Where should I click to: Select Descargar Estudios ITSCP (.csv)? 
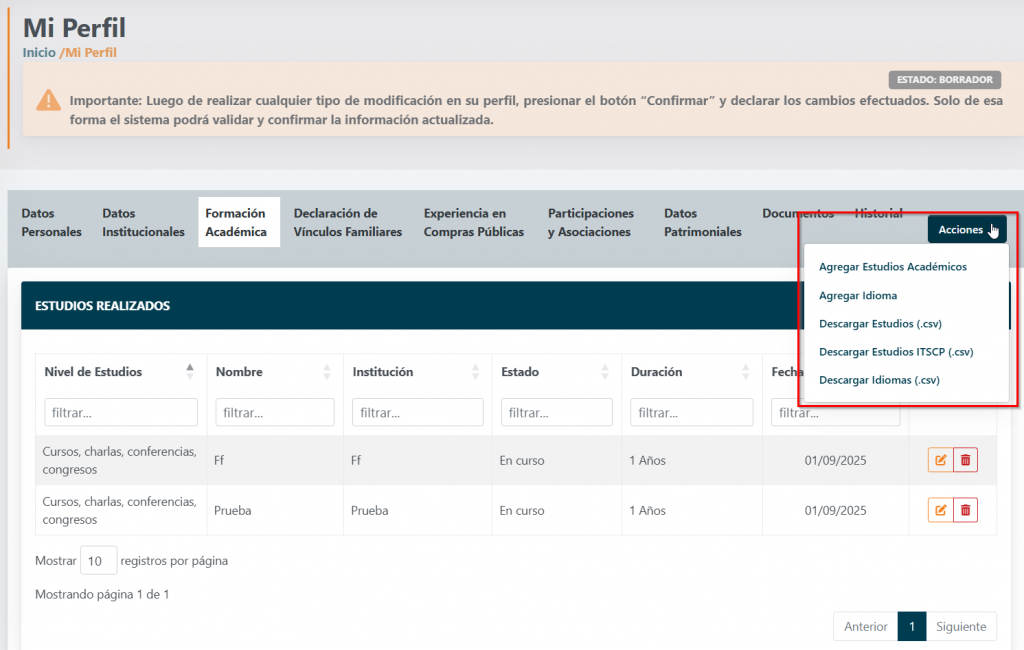[896, 351]
